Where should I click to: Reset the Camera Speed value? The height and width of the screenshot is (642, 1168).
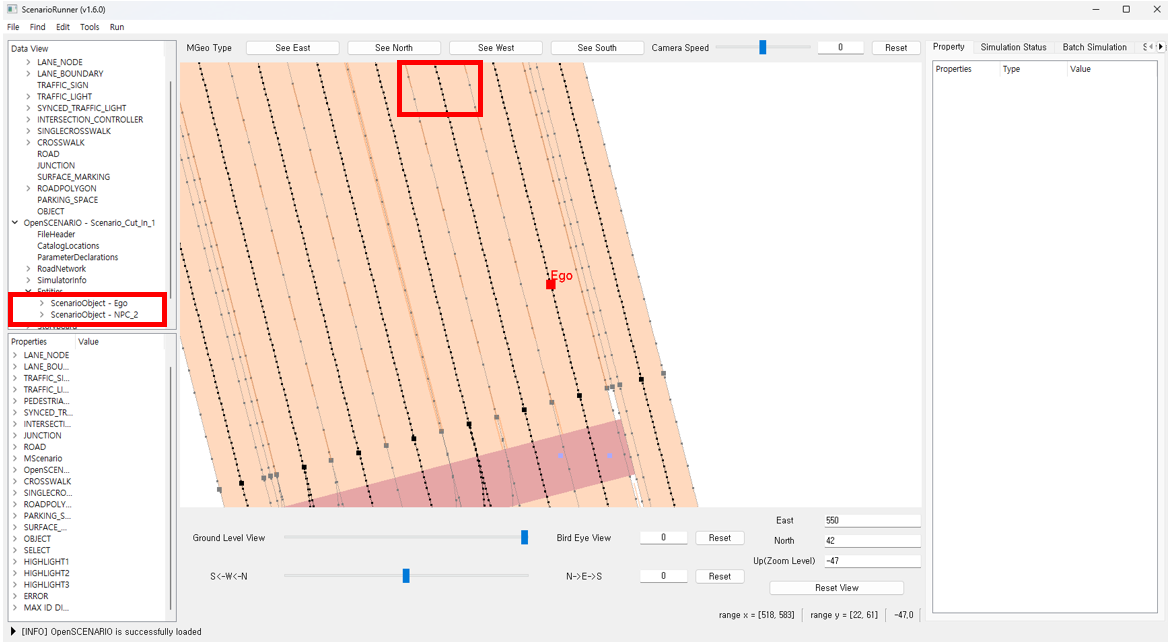pyautogui.click(x=896, y=48)
